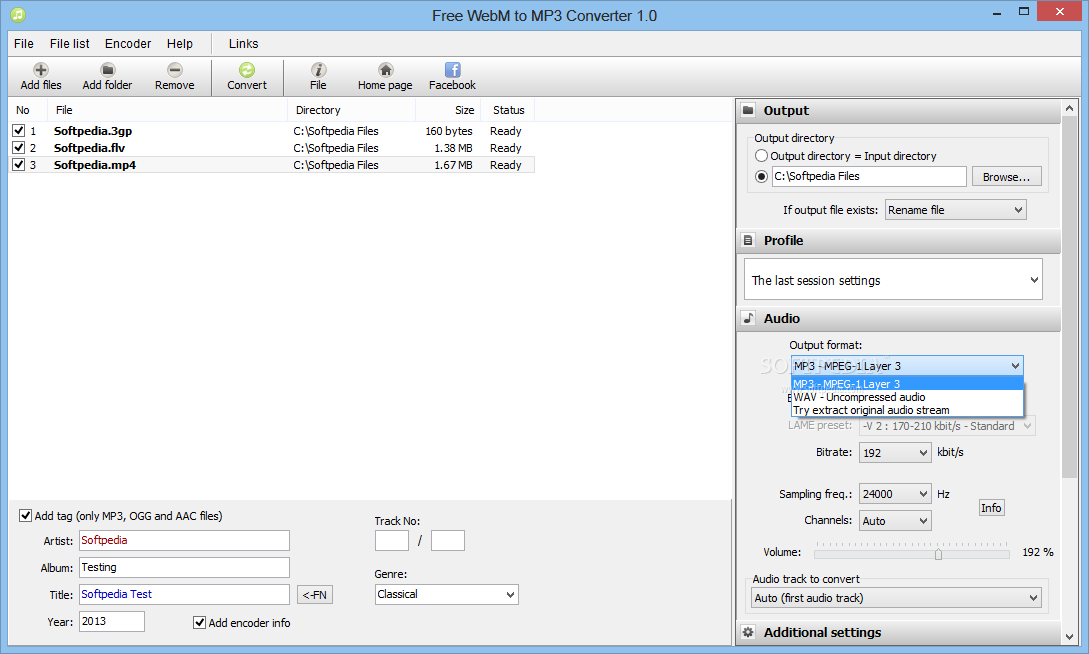Image resolution: width=1089 pixels, height=654 pixels.
Task: Open the Sampling freq. 24000 dropdown
Action: tap(895, 494)
